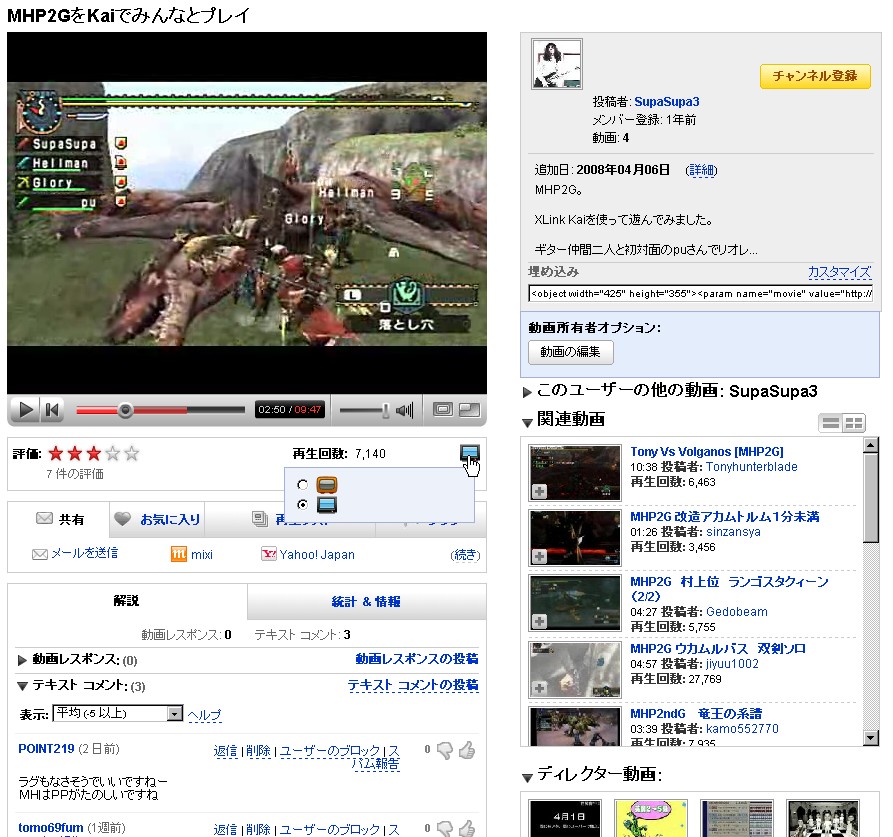Click the カスタマイズ embed customize link
The width and height of the screenshot is (893, 837).
tap(839, 272)
